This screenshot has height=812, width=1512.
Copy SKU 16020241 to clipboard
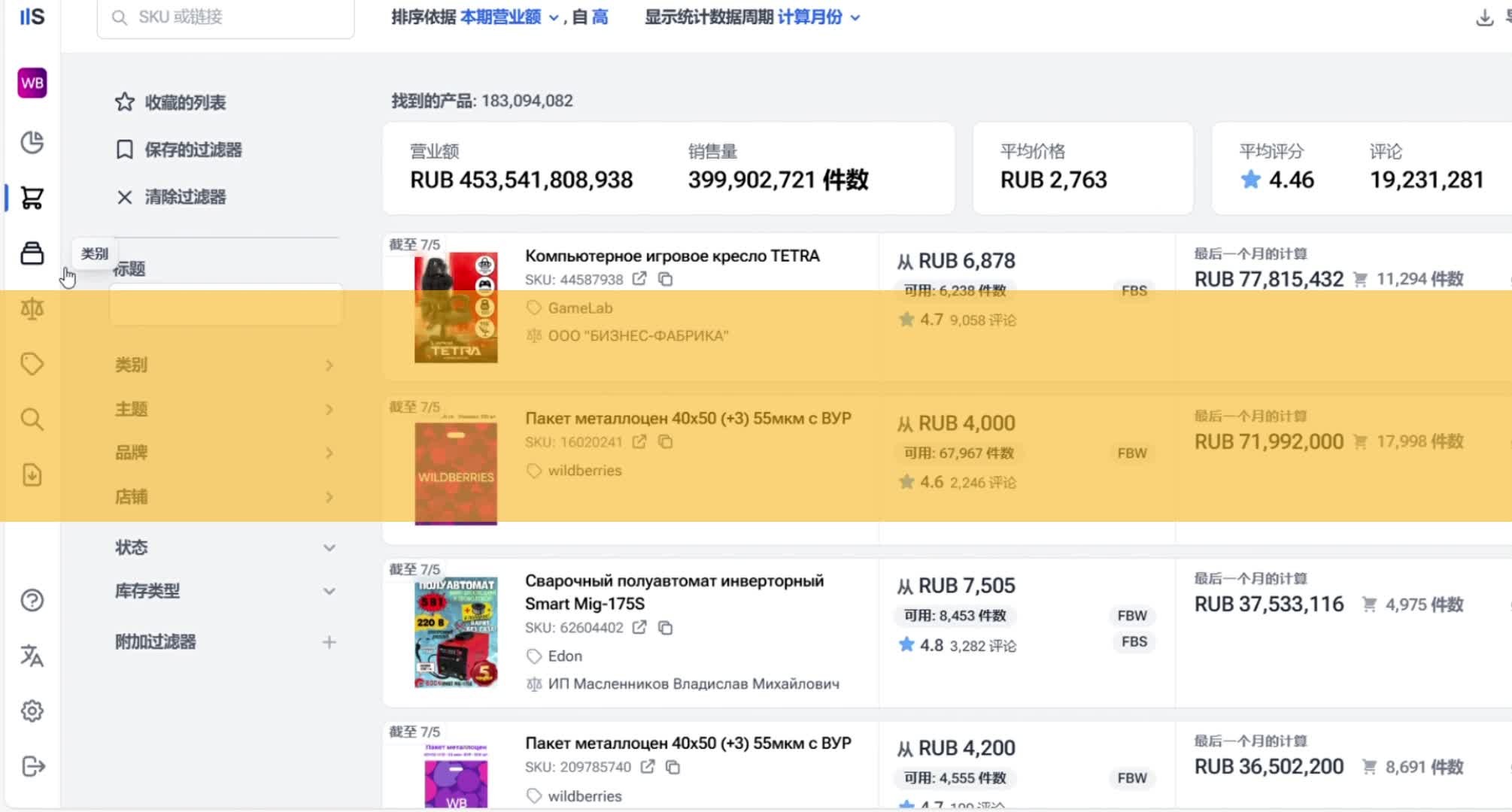tap(665, 441)
